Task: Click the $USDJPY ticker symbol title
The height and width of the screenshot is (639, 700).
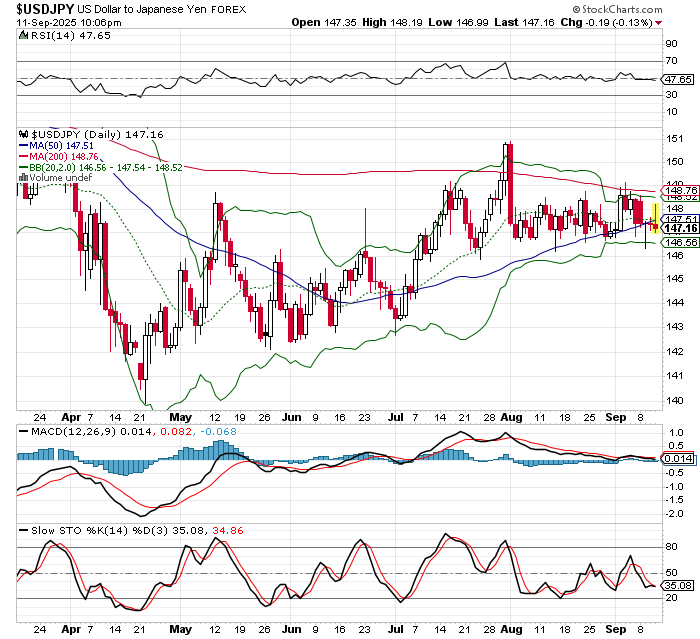Action: point(43,7)
